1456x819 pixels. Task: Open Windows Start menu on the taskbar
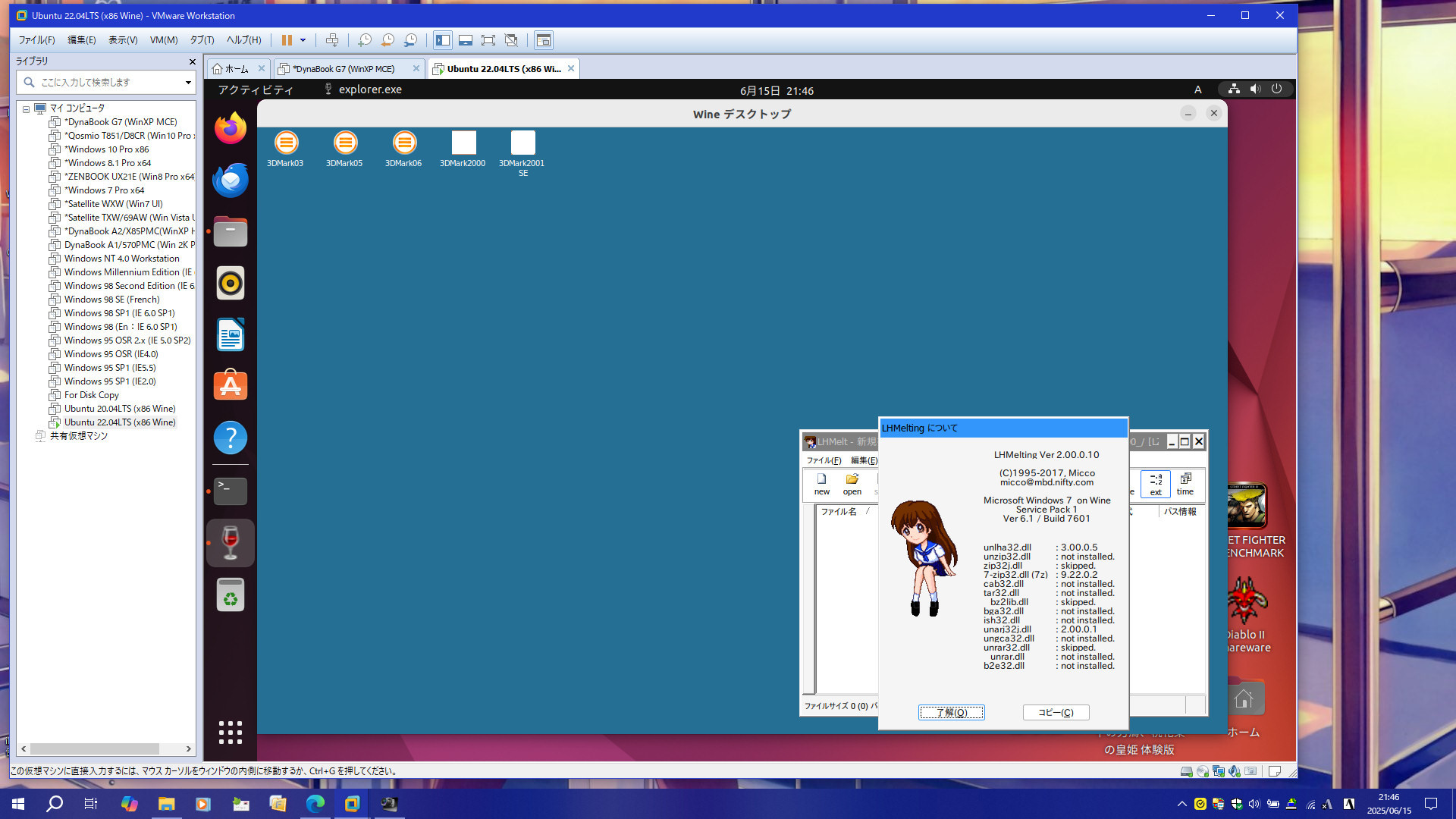point(18,804)
